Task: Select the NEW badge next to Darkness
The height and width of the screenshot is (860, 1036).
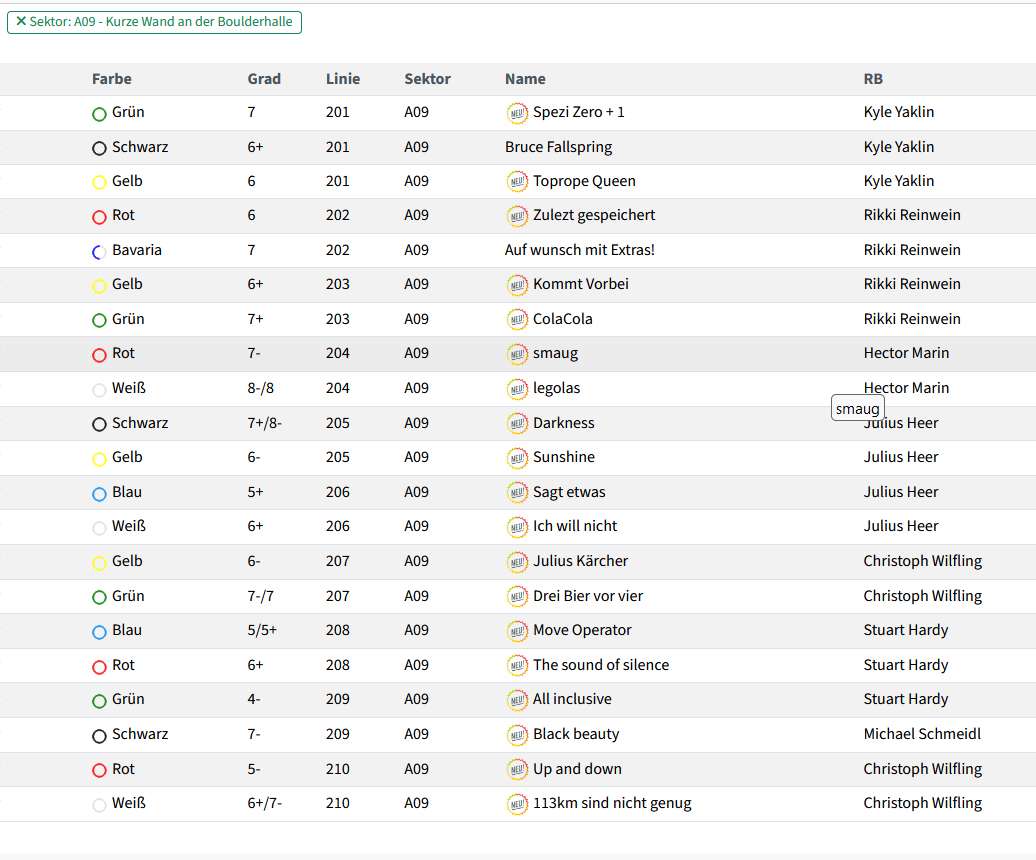Action: [517, 423]
